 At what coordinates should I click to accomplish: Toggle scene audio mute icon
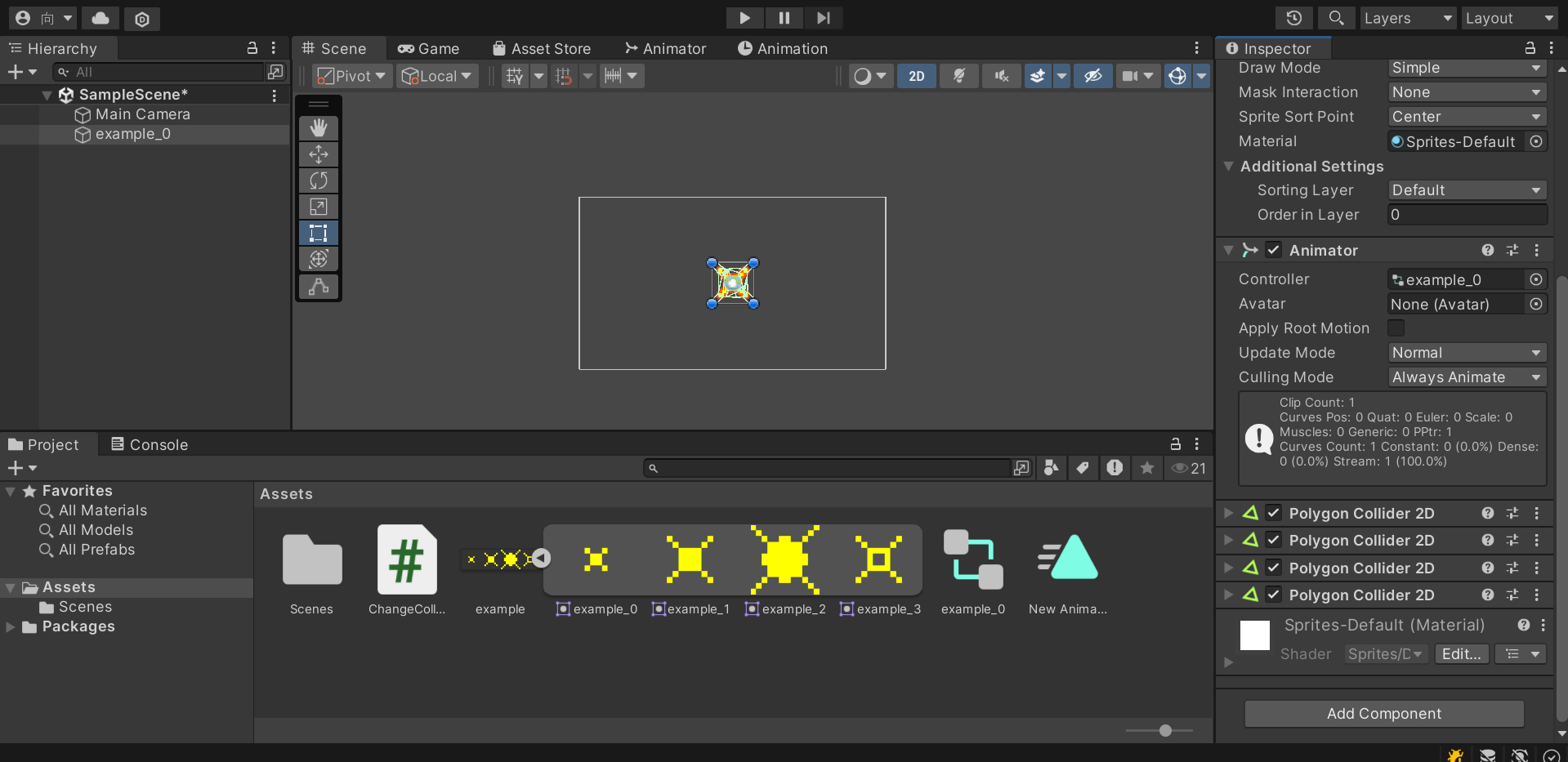(x=1001, y=76)
